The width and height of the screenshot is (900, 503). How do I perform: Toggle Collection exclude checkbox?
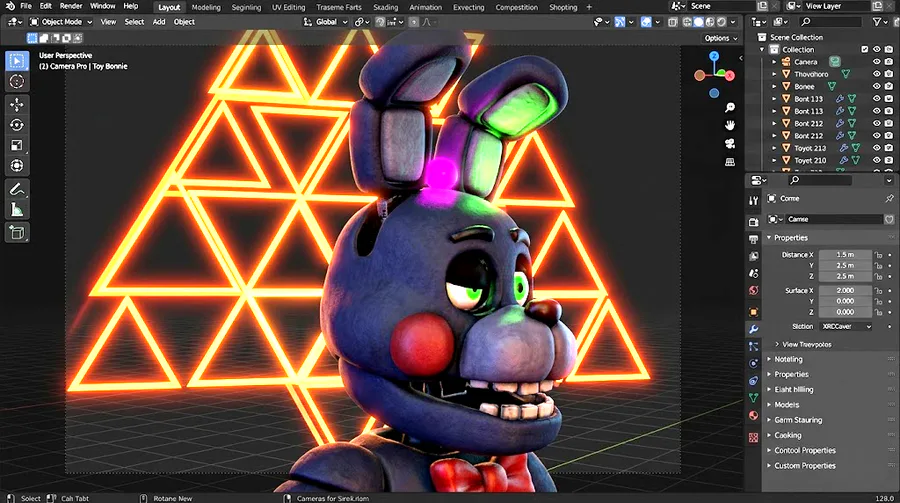pos(864,49)
